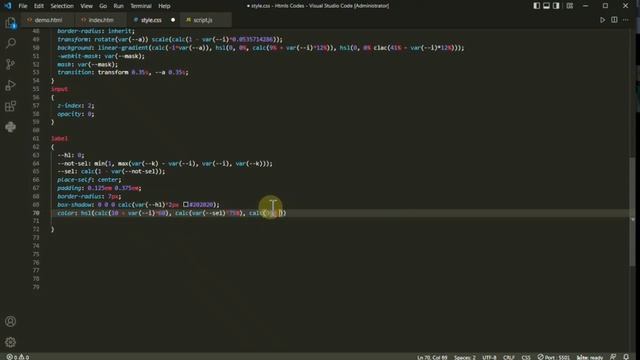Click the editor vertical scrollbar thumb
Screen dimensions: 640x360
click(x=632, y=211)
